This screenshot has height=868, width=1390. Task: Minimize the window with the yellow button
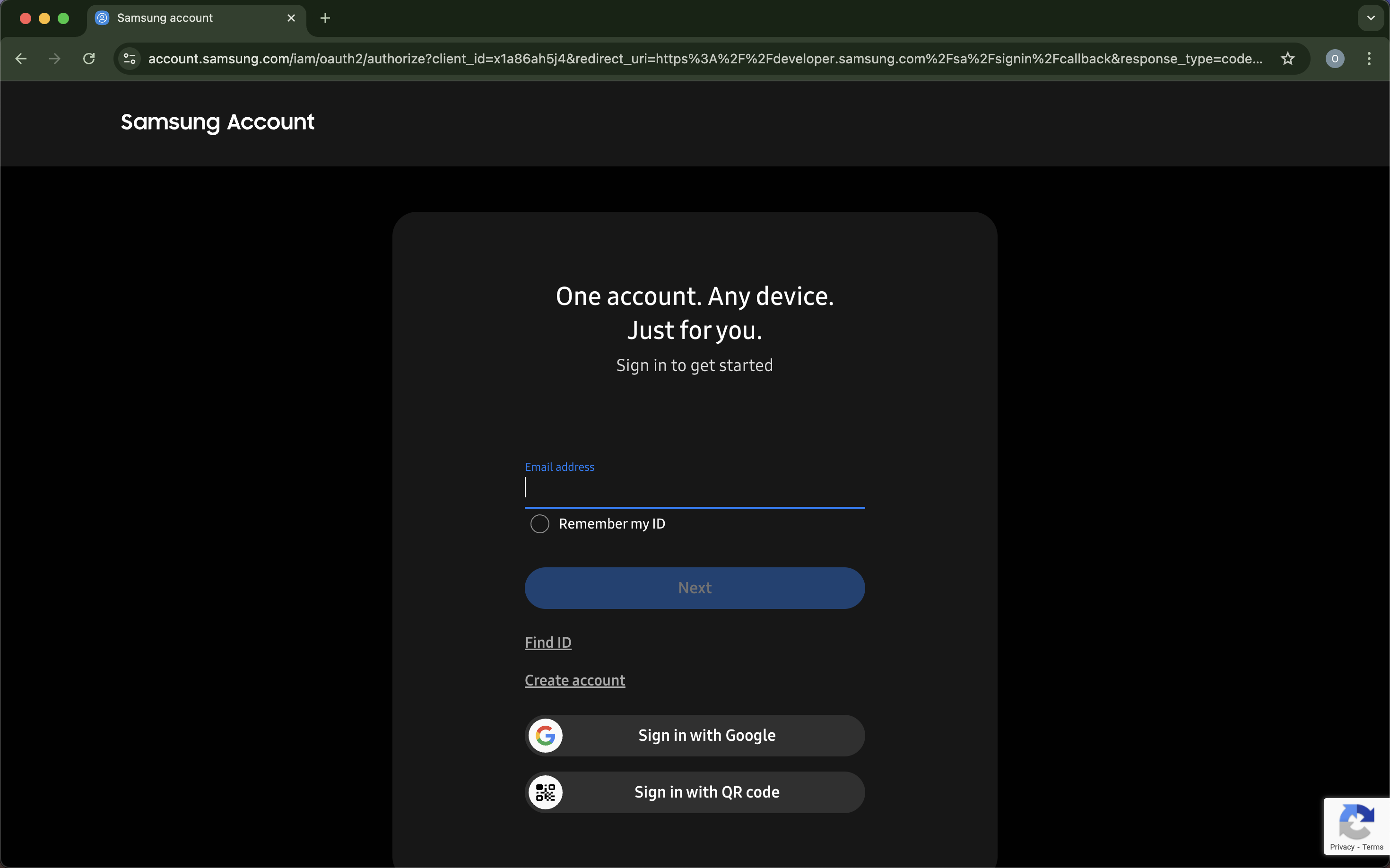[x=44, y=18]
